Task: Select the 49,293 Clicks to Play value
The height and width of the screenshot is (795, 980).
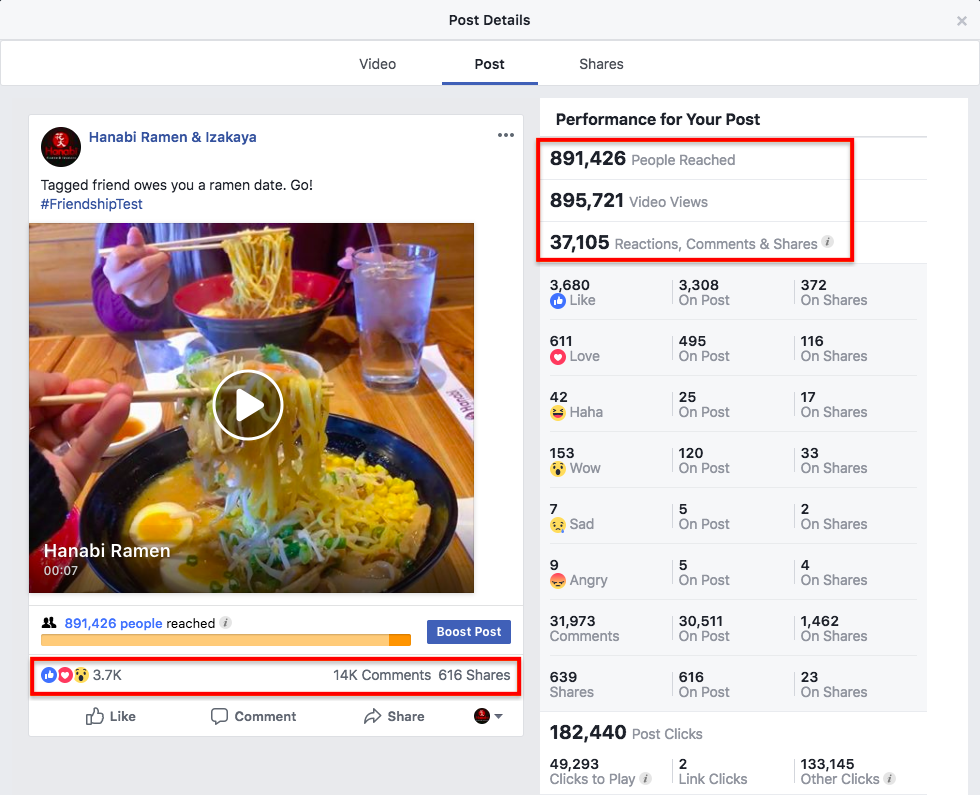Action: coord(574,764)
